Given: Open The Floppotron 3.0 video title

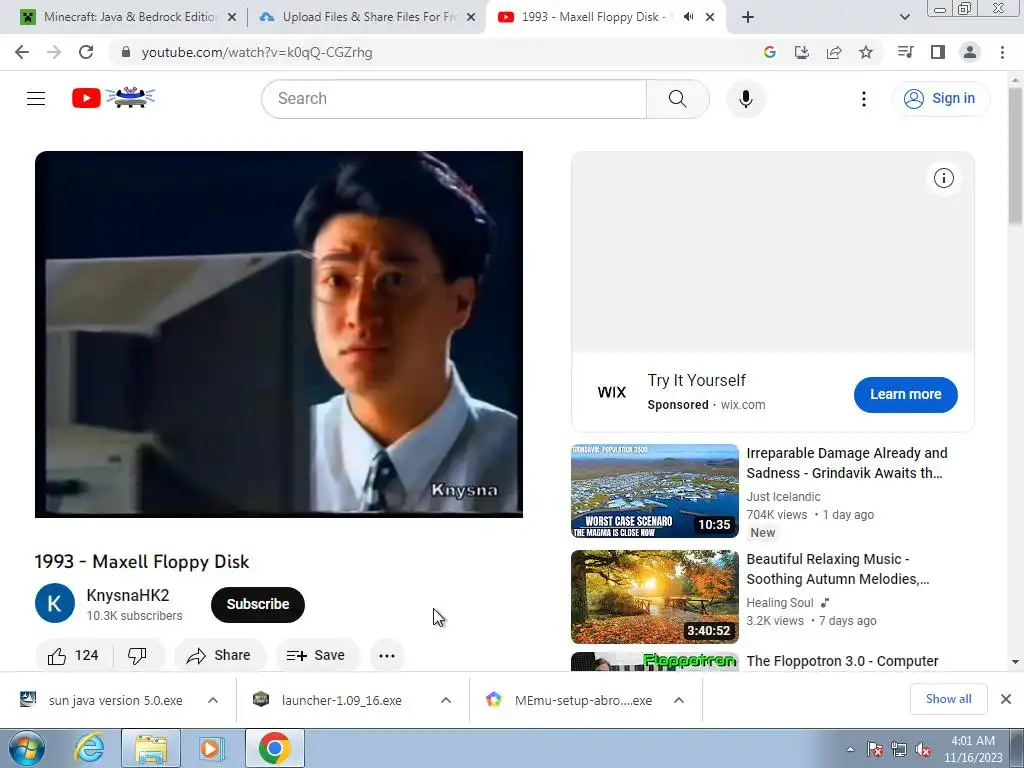Looking at the screenshot, I should [x=842, y=661].
